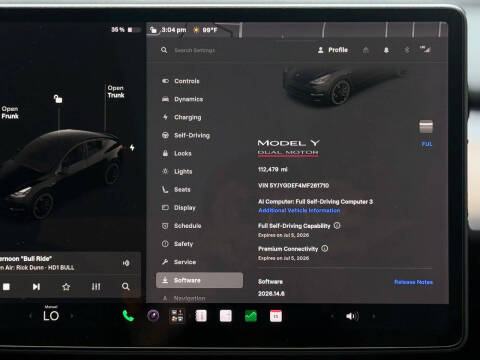Increase temperature with right arrow by LO
This screenshot has height=360, width=480.
tap(72, 316)
